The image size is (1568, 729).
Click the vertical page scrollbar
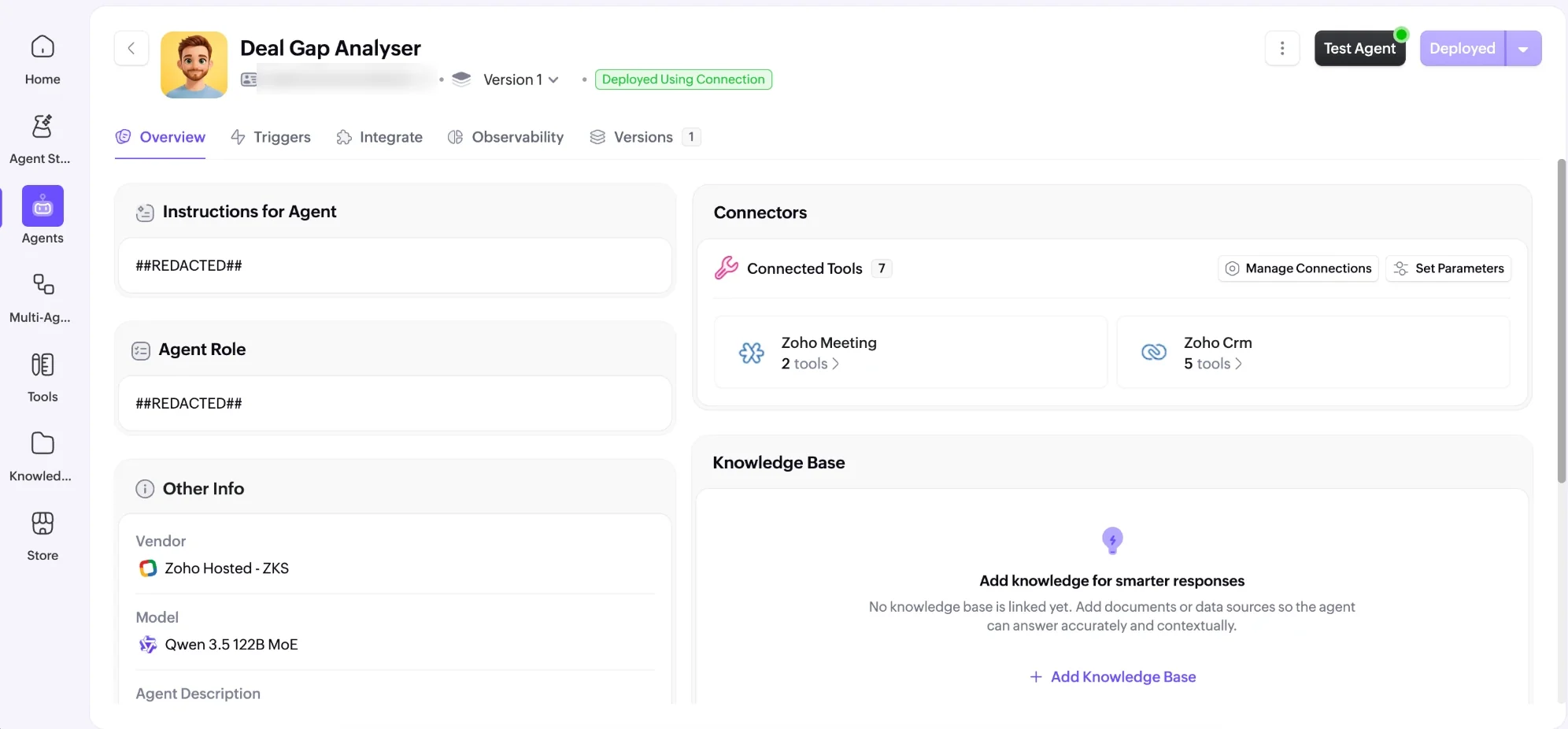point(1562,321)
